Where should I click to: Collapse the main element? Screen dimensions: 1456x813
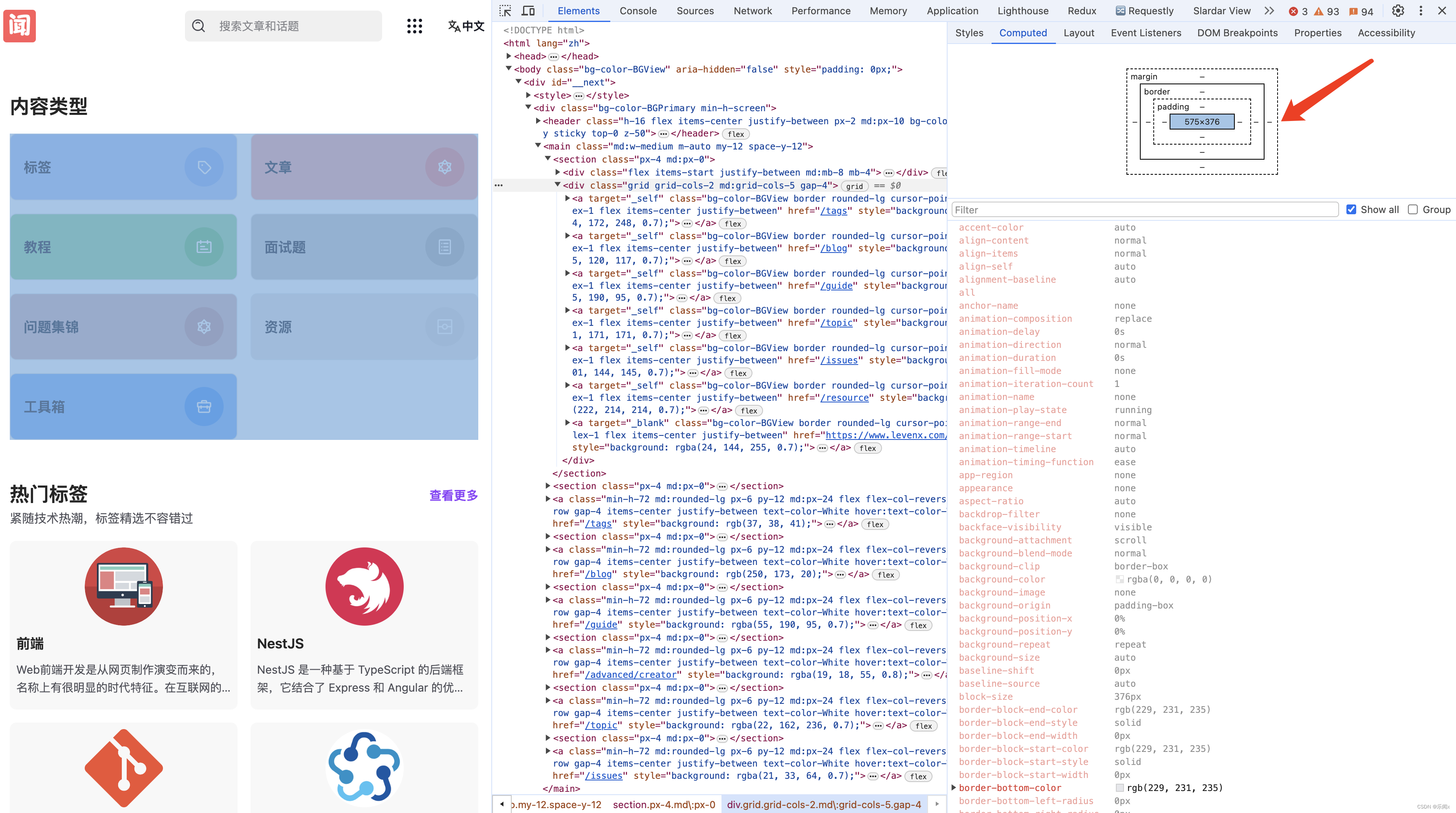click(538, 146)
